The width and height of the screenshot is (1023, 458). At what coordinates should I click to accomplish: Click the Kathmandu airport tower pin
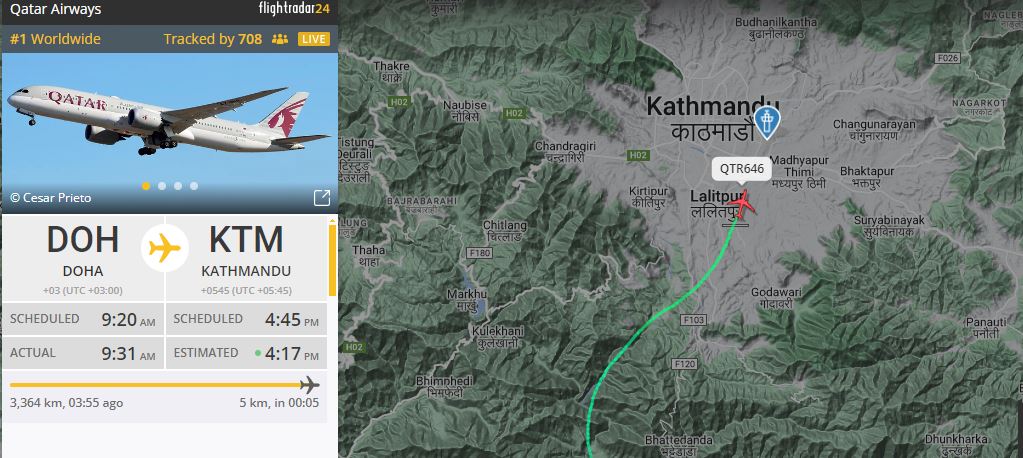pyautogui.click(x=767, y=123)
